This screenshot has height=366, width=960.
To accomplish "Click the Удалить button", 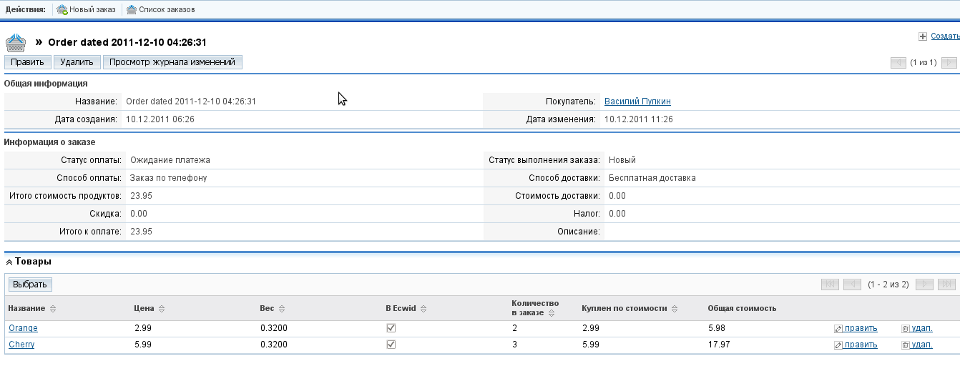I will coord(77,62).
